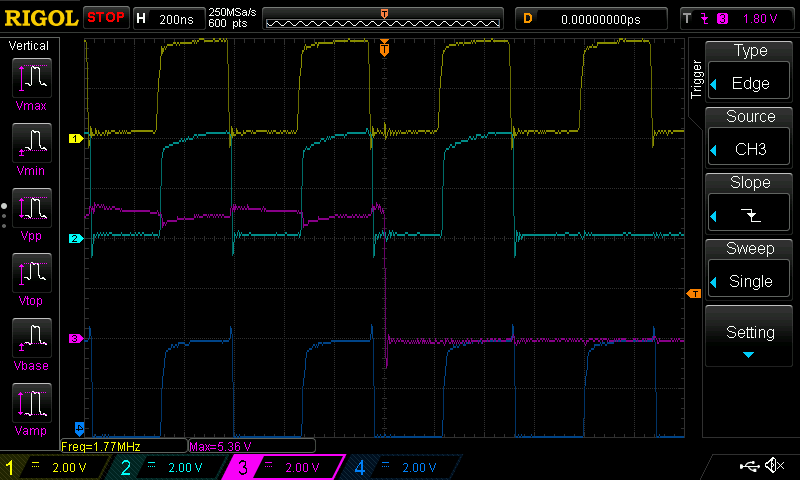
Task: Click the USB connection icon
Action: point(749,466)
